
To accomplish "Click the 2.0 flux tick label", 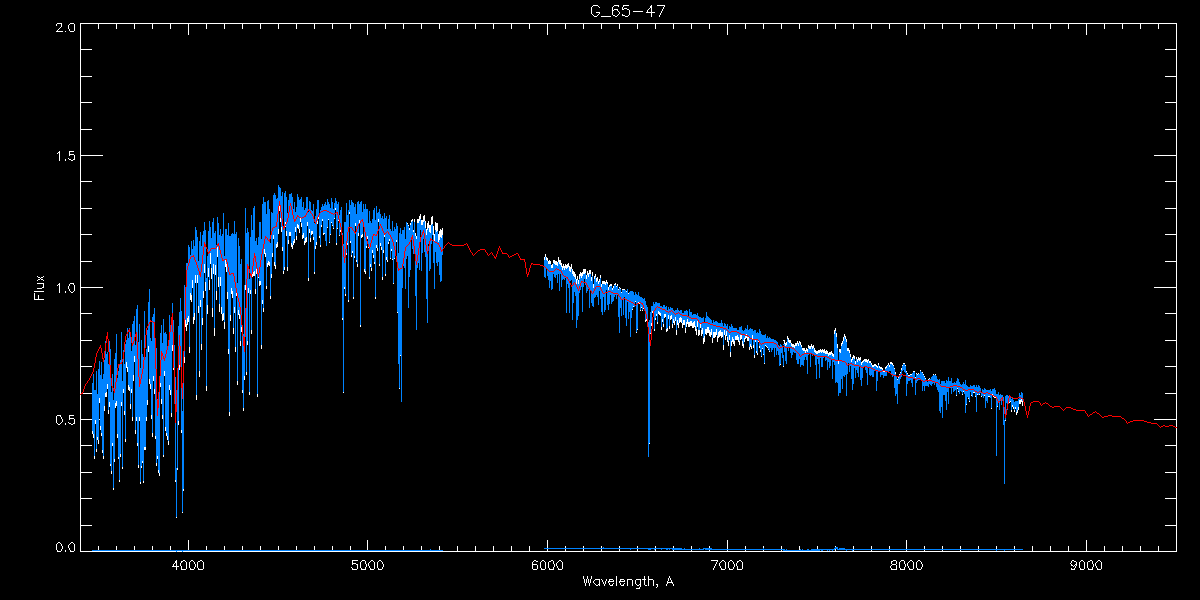I will click(64, 28).
